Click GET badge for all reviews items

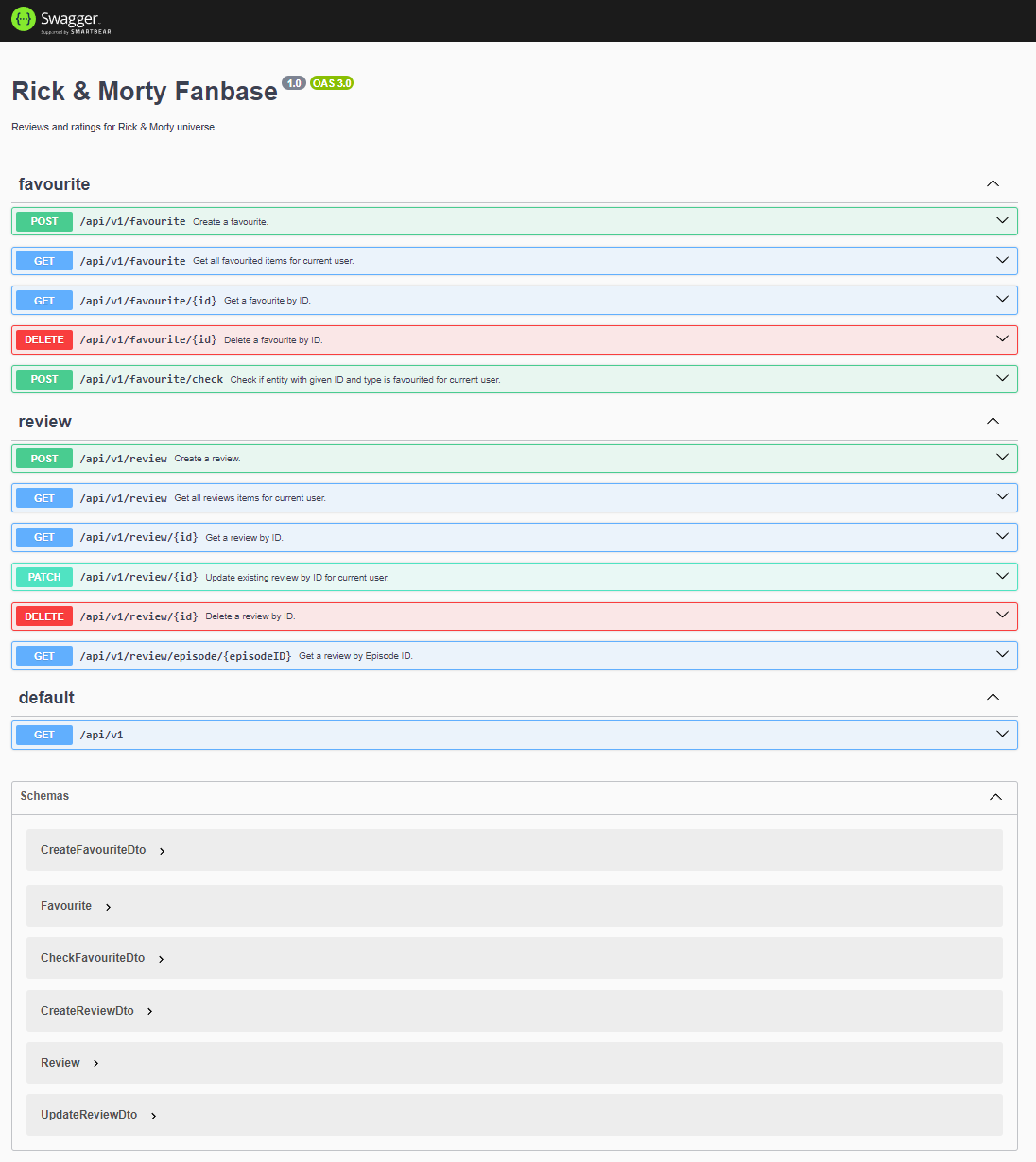click(44, 498)
